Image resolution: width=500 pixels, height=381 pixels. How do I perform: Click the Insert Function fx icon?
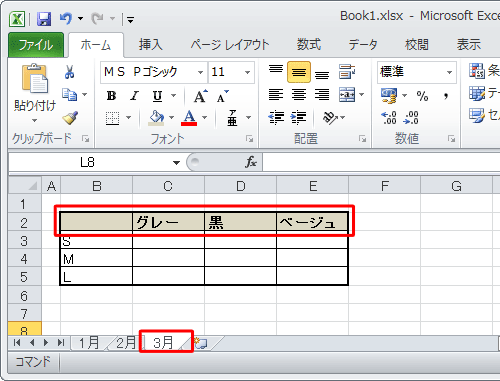point(251,162)
